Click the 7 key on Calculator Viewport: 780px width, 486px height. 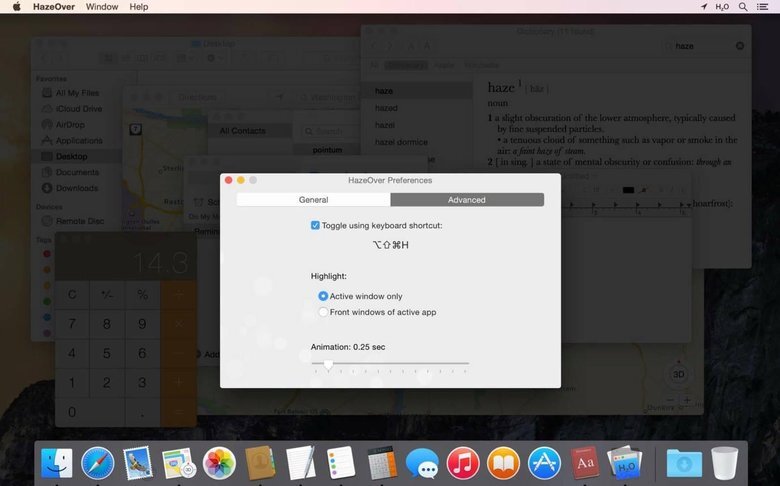pos(72,324)
